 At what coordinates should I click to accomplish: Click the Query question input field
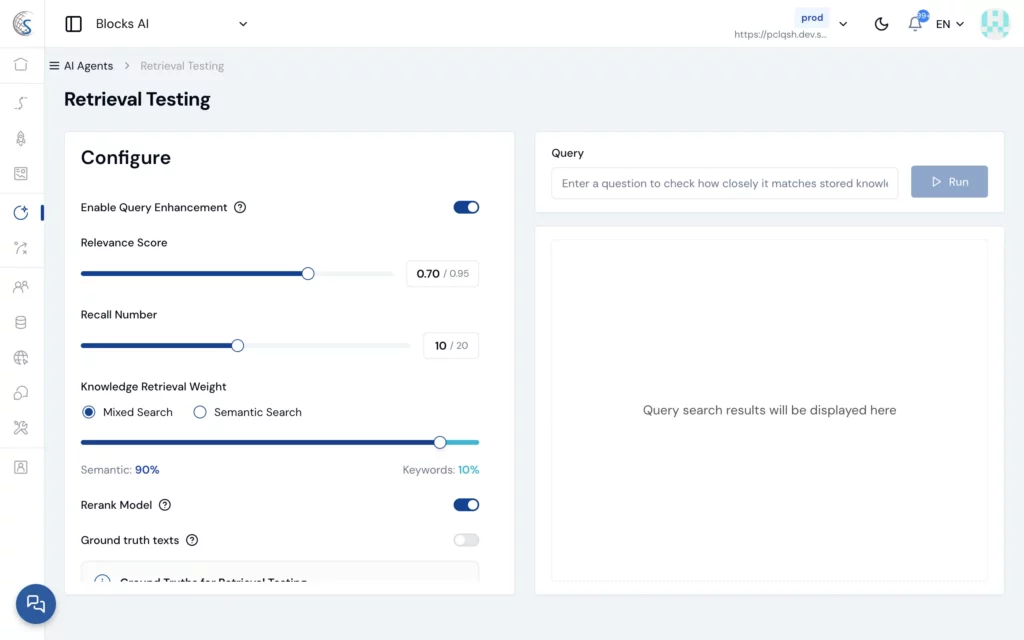(724, 183)
